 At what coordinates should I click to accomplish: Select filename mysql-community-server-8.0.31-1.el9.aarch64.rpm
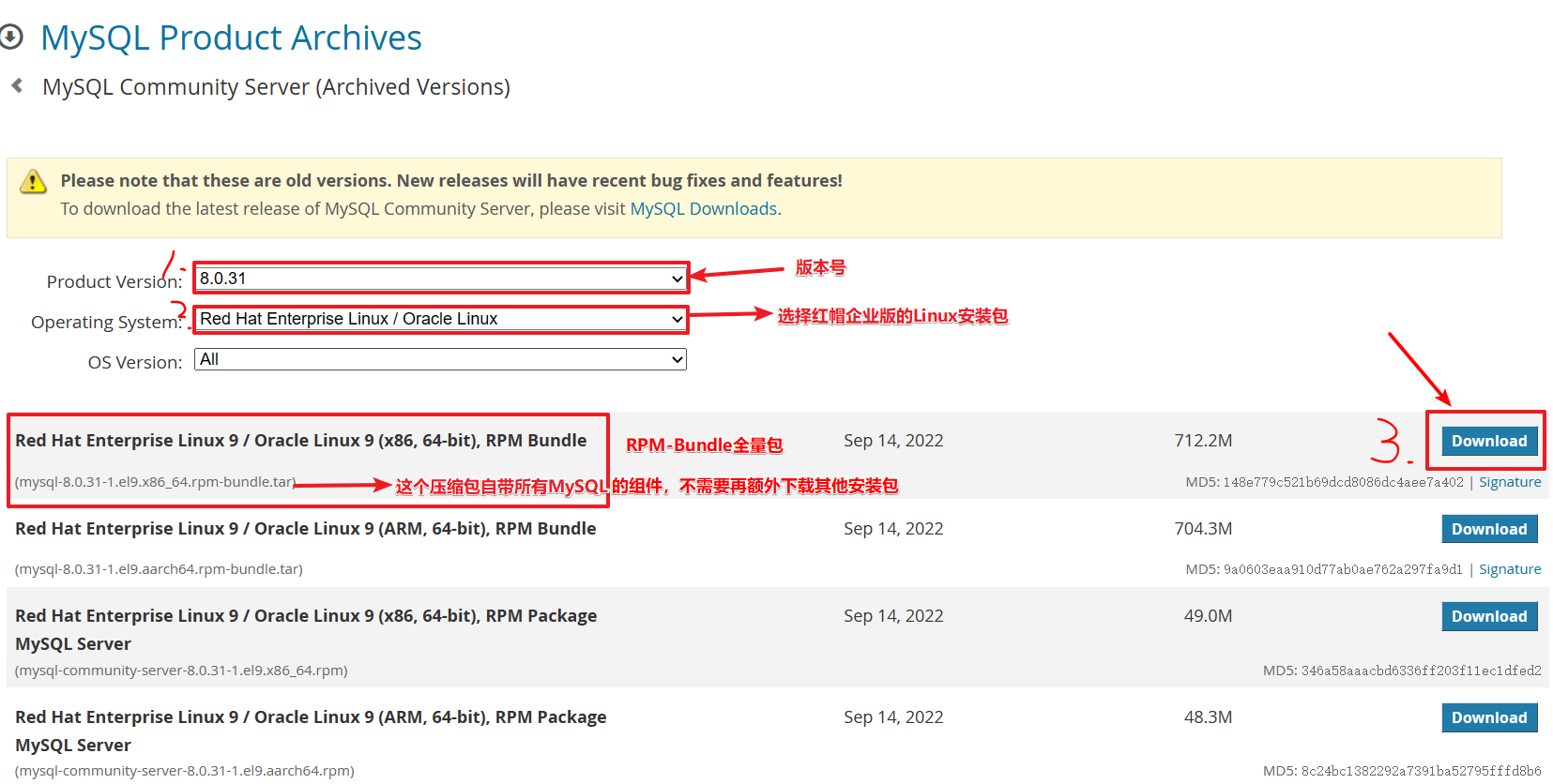point(185,771)
